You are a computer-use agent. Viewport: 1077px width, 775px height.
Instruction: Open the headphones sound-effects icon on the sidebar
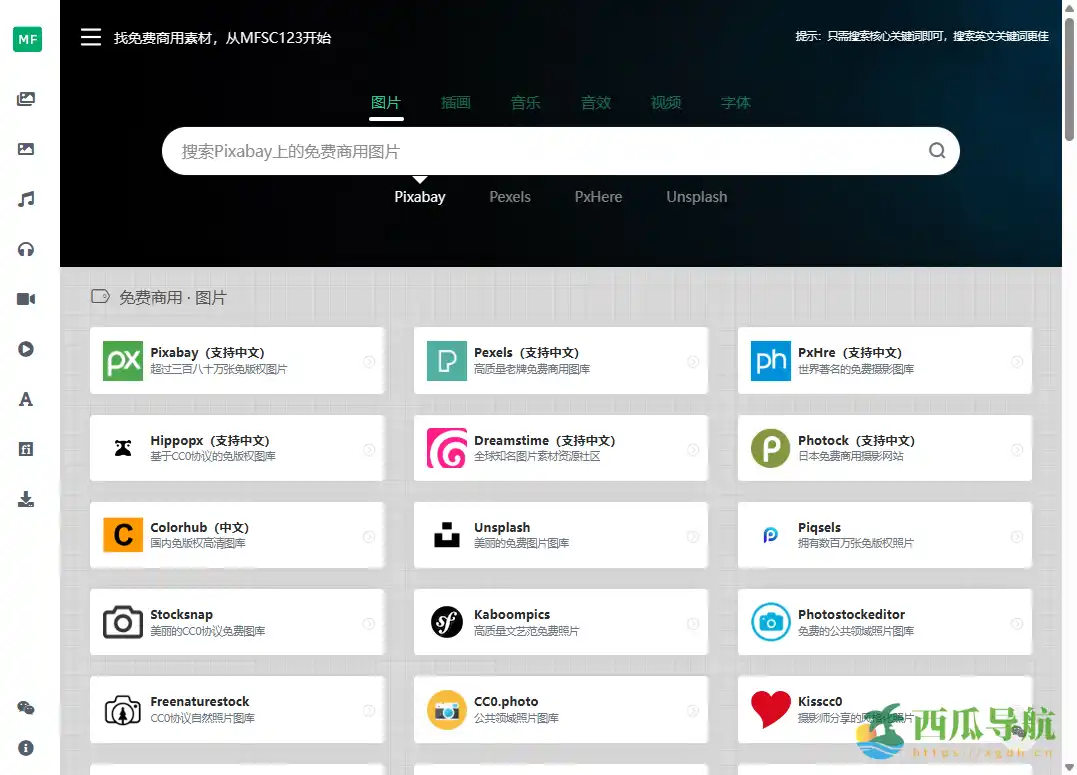click(x=27, y=248)
